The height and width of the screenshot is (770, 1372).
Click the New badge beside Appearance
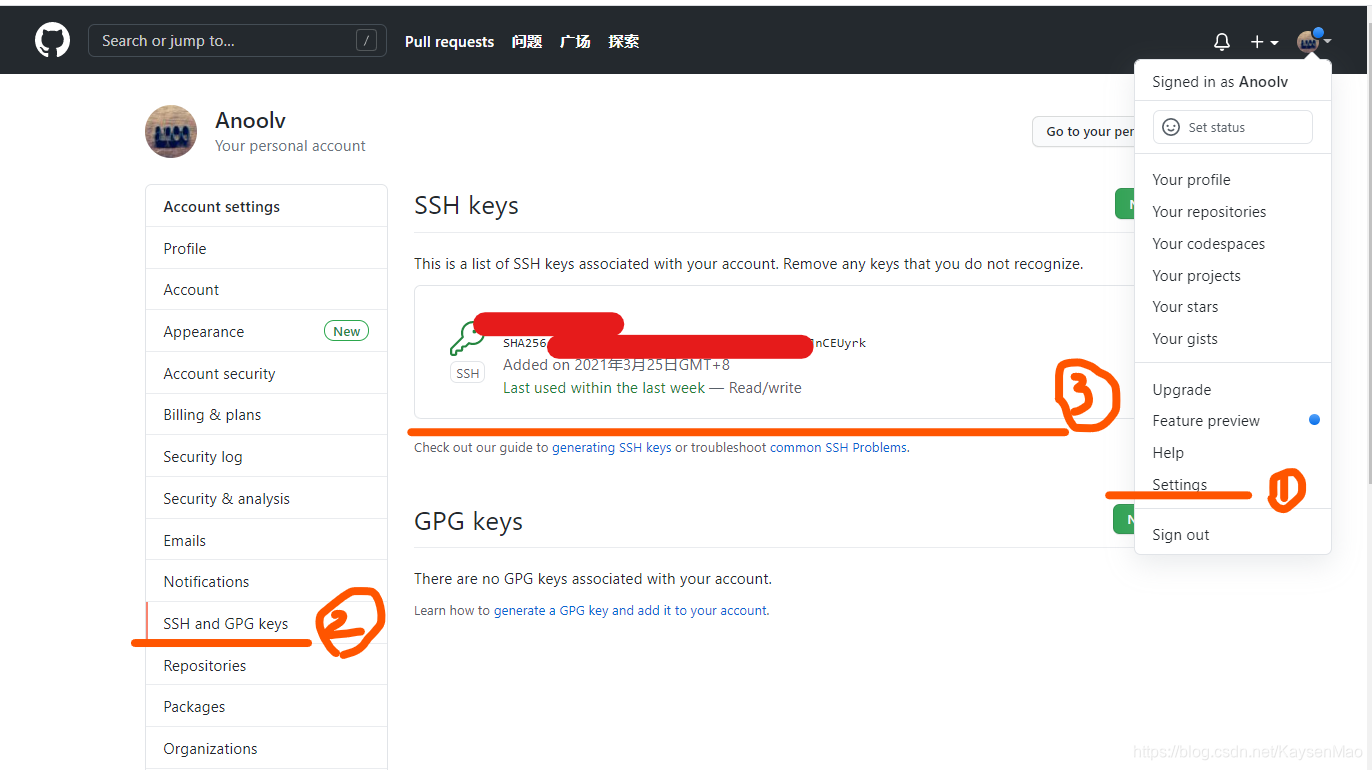coord(346,331)
